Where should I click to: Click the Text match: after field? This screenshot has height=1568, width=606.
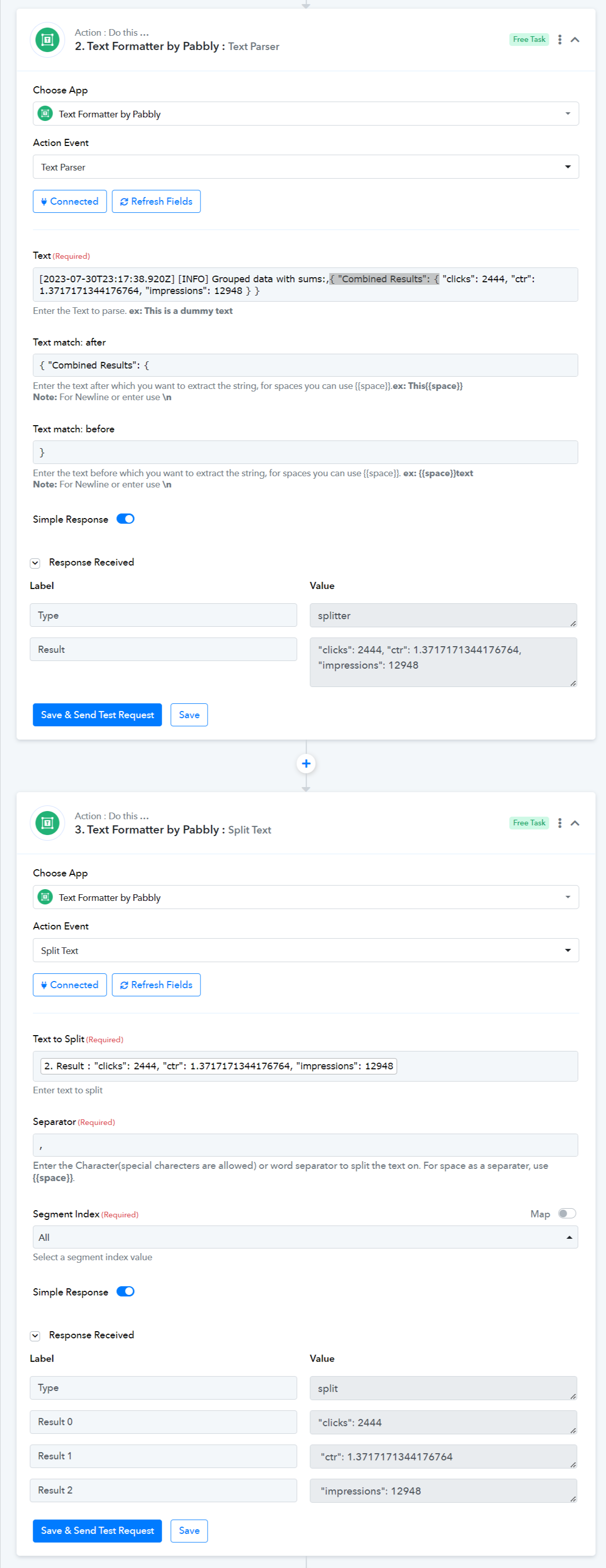tap(306, 365)
